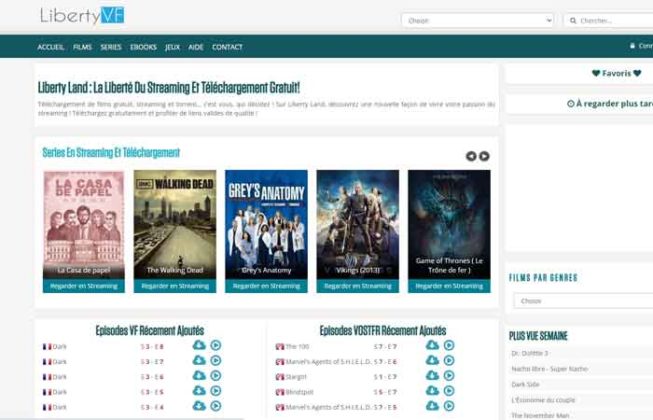This screenshot has height=420, width=653.
Task: Watch The Walking Dead in streaming
Action: click(x=175, y=286)
